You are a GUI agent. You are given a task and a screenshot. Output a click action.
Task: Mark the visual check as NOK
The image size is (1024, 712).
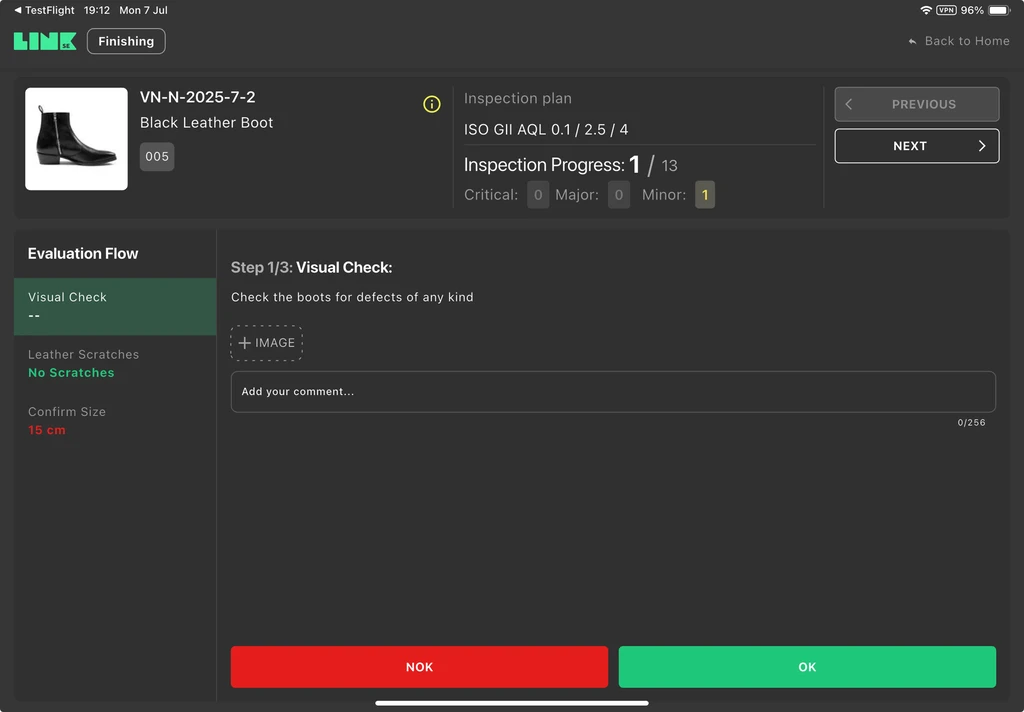[419, 667]
